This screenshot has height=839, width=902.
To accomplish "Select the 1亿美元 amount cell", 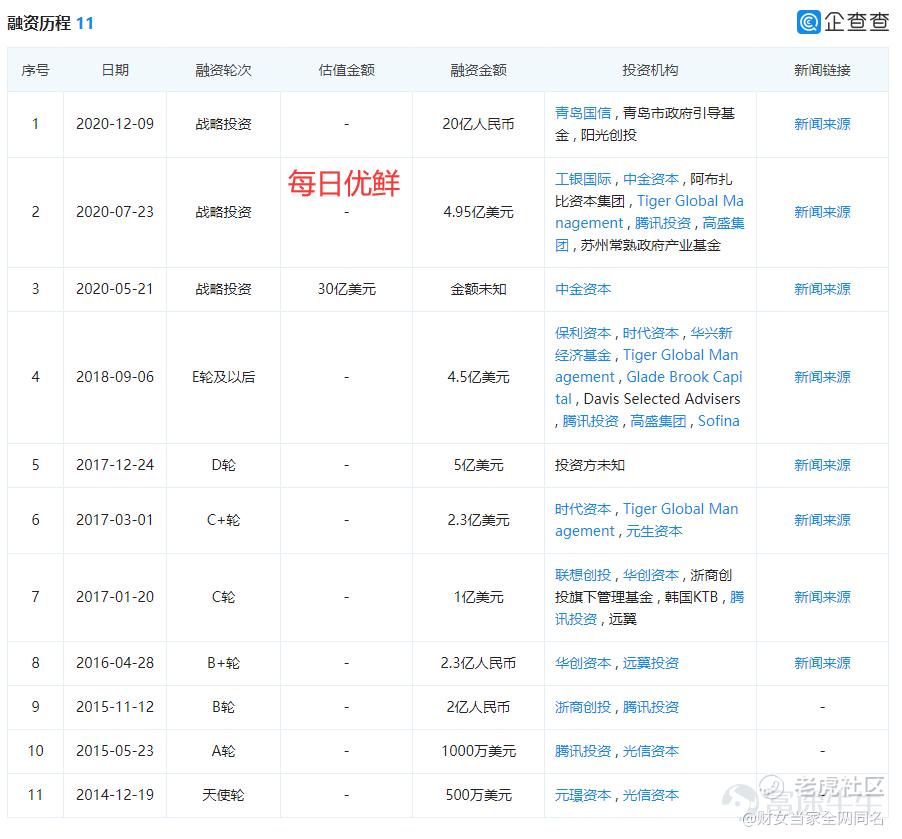I will tap(478, 597).
